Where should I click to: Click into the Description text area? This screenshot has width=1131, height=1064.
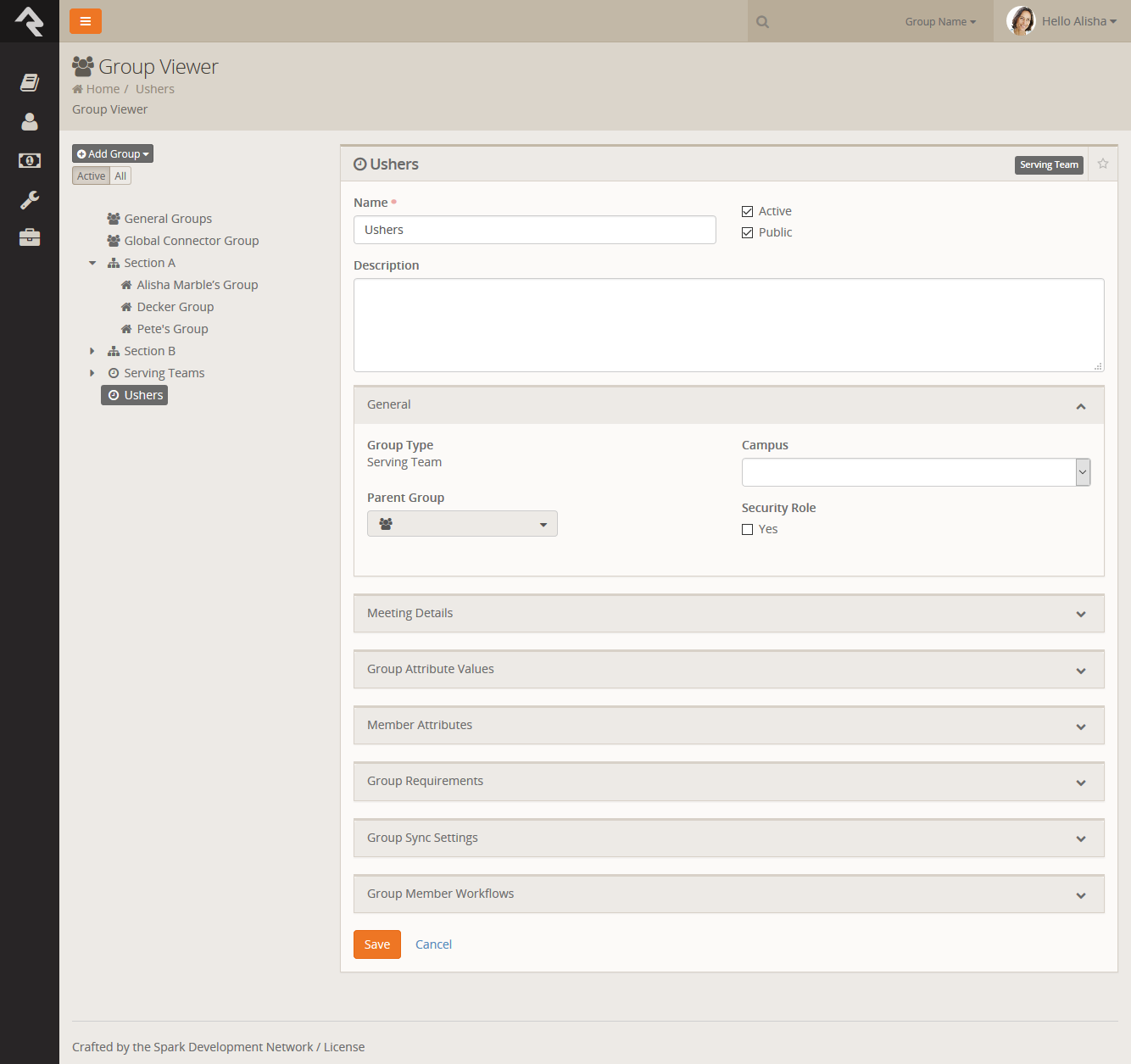[x=728, y=325]
